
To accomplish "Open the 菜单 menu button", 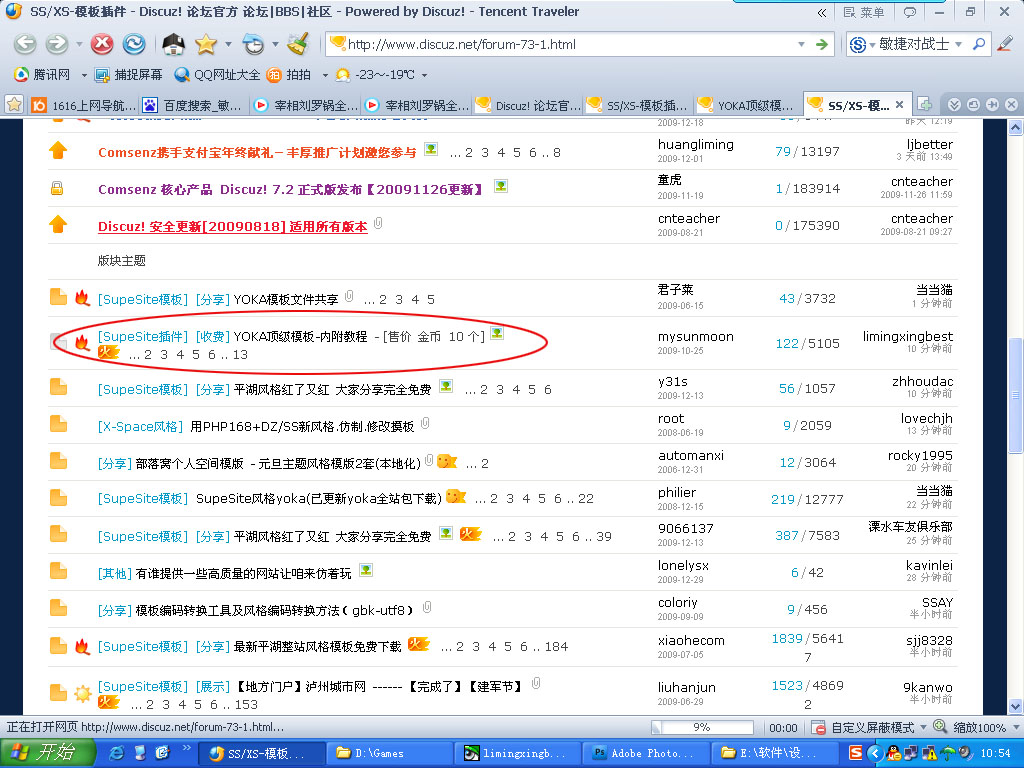I will pos(863,12).
